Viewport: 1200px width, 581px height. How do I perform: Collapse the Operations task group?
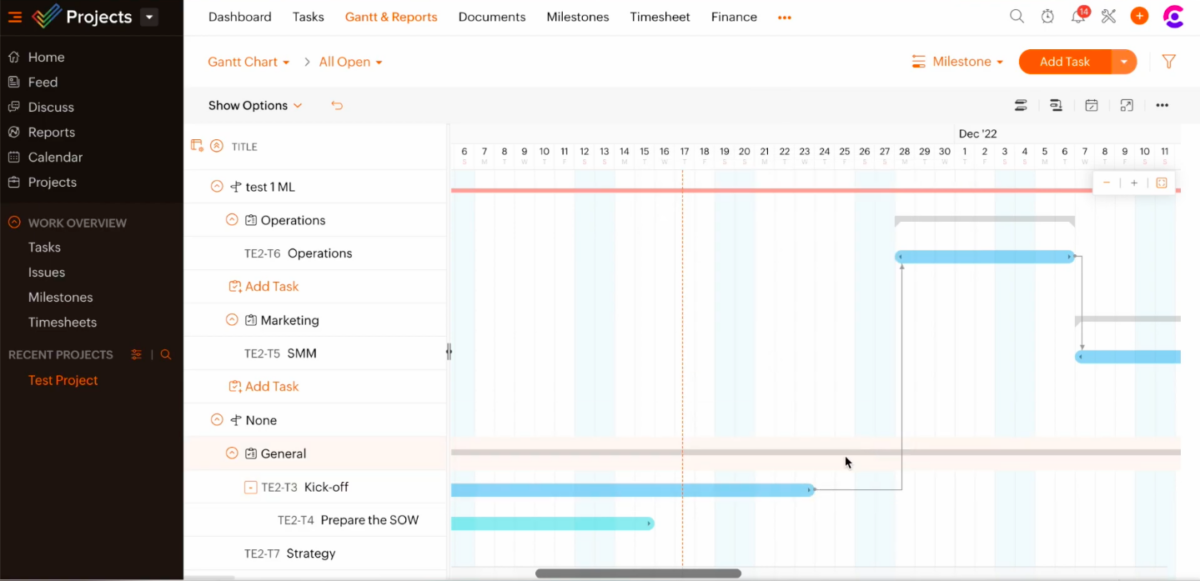(232, 220)
